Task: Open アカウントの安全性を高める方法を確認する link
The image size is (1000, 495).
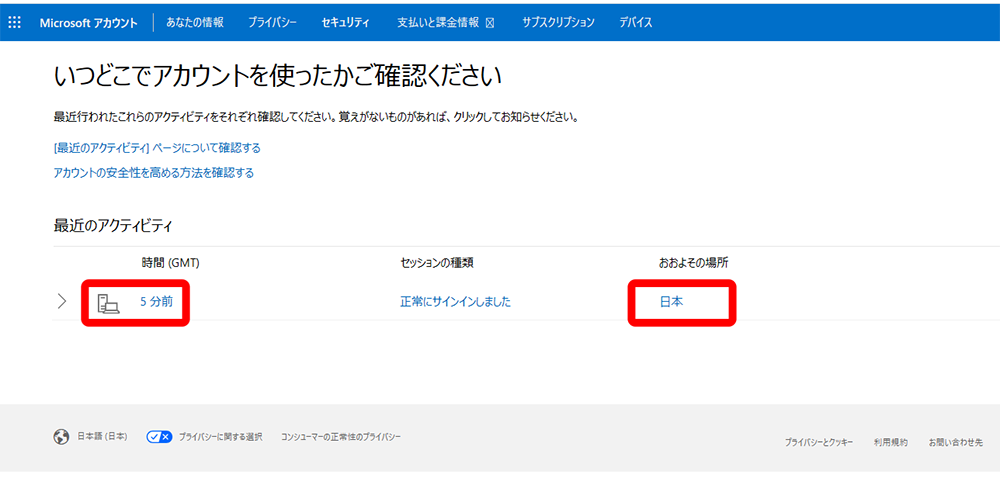Action: [154, 173]
